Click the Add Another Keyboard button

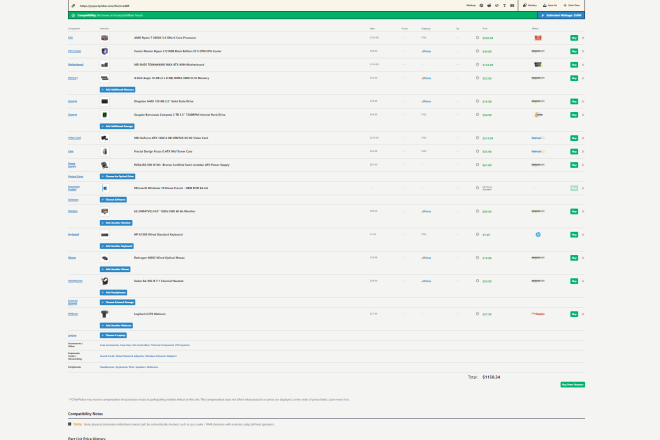click(117, 246)
